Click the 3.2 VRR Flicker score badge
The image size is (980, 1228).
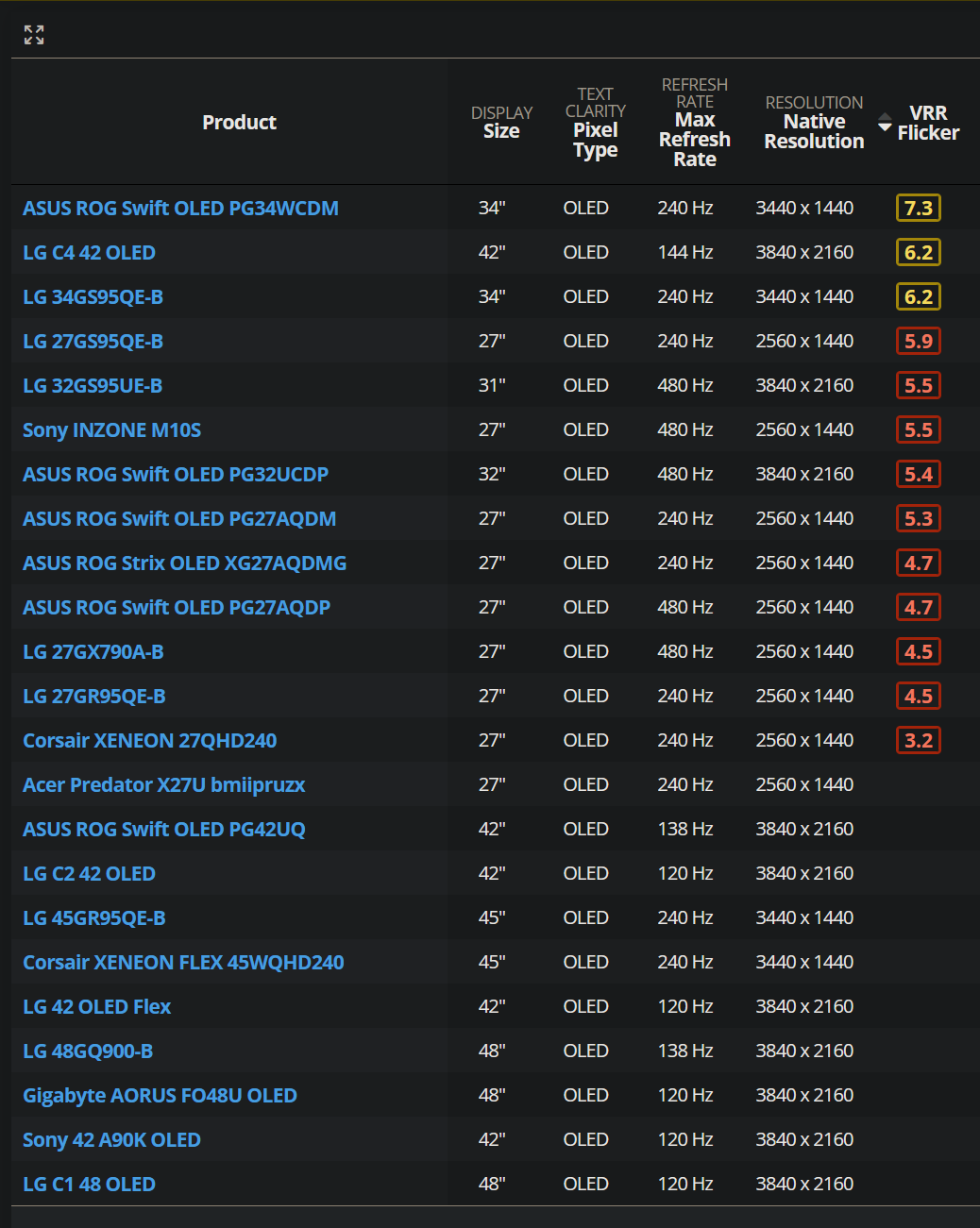click(x=919, y=740)
